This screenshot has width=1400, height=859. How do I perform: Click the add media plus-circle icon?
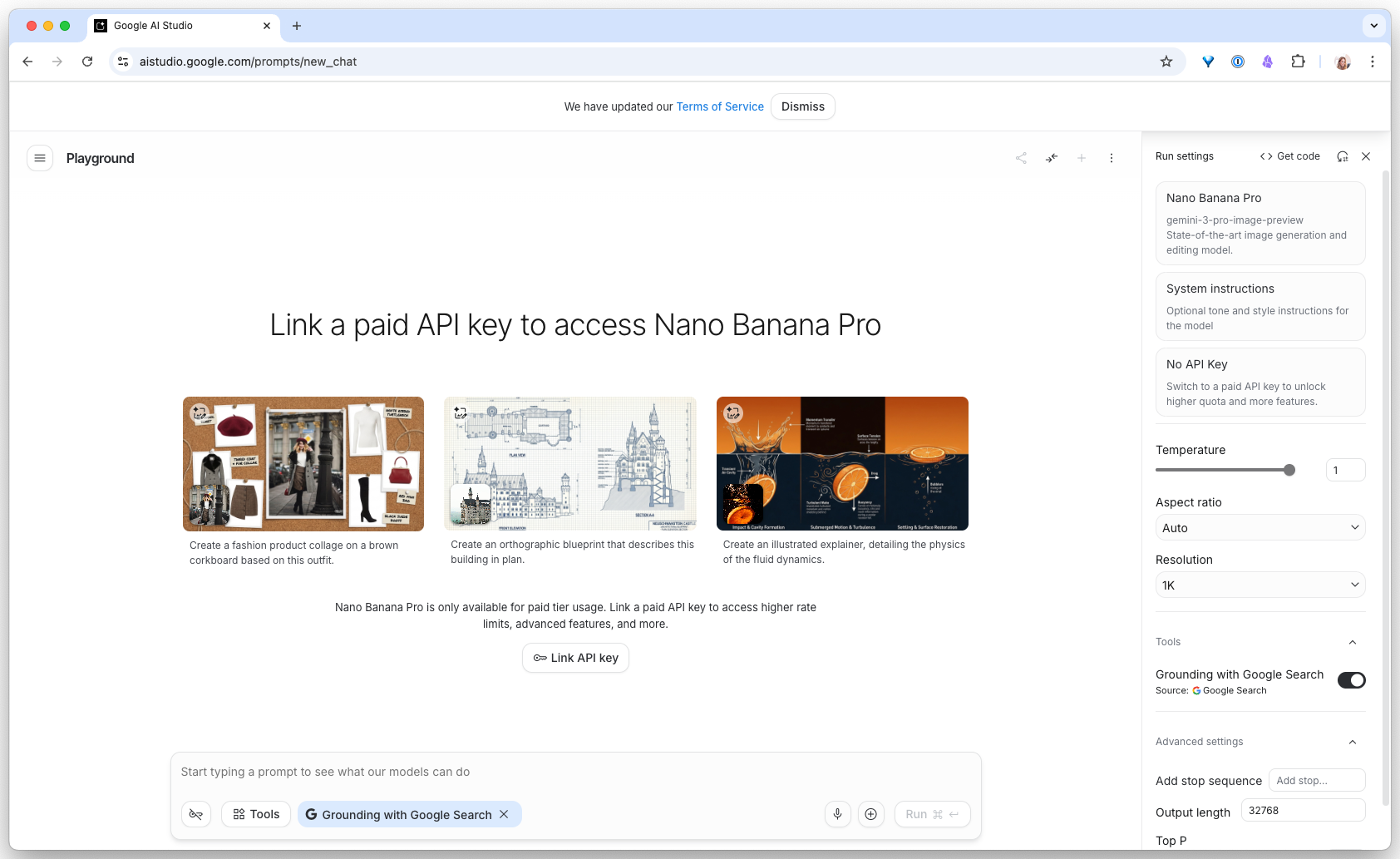pos(870,814)
